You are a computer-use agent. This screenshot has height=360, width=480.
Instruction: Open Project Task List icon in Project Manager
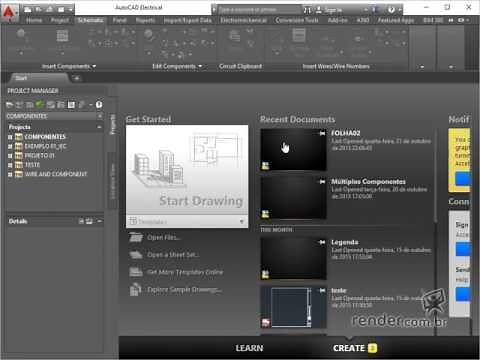click(51, 105)
